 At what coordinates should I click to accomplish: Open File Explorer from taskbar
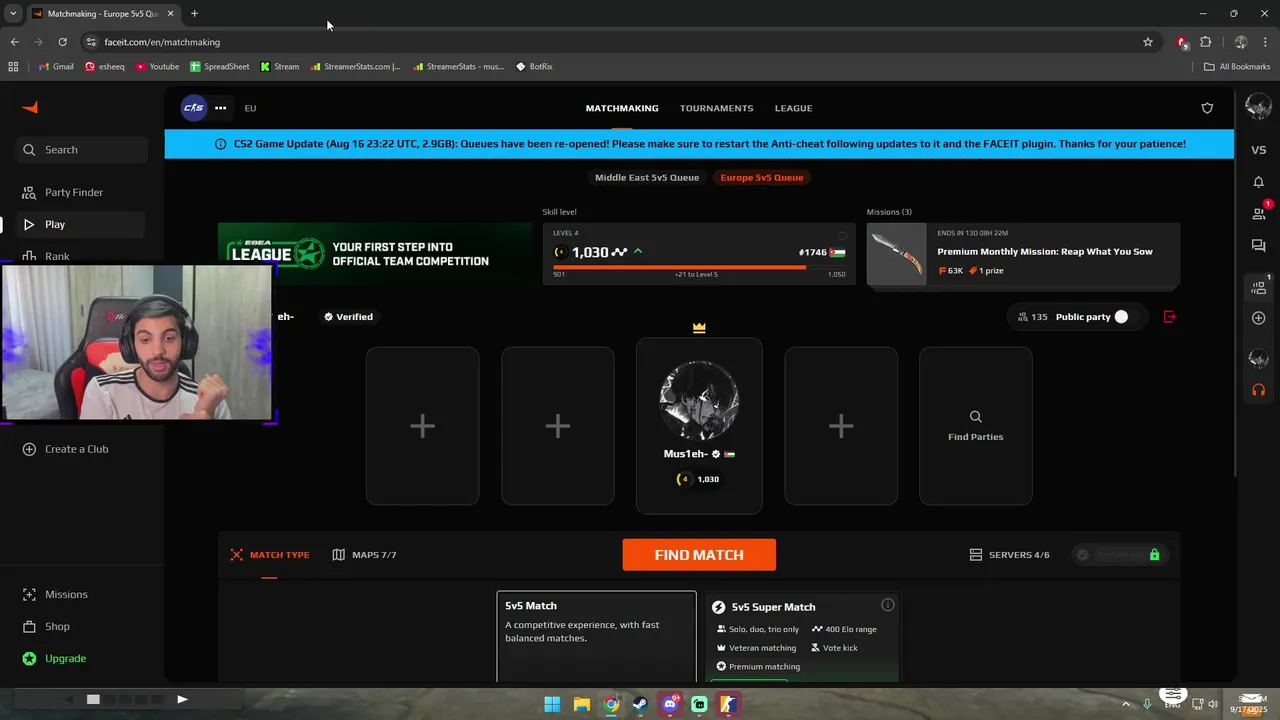coord(582,704)
